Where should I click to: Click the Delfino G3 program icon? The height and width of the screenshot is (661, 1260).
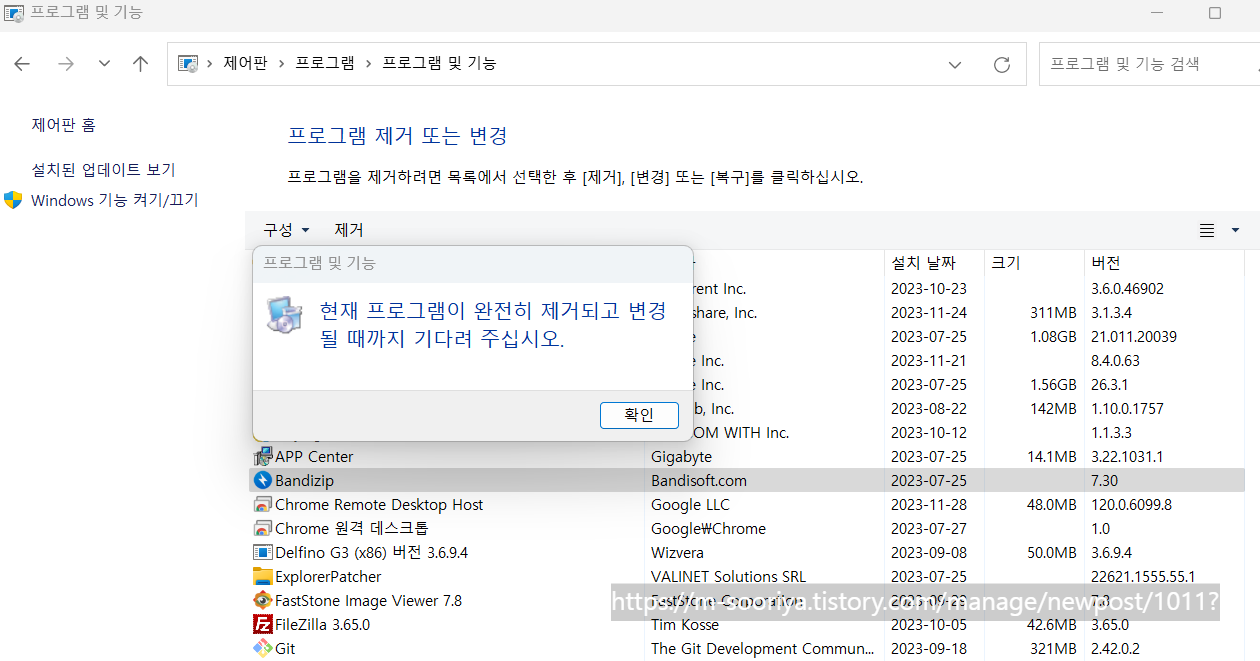click(263, 553)
